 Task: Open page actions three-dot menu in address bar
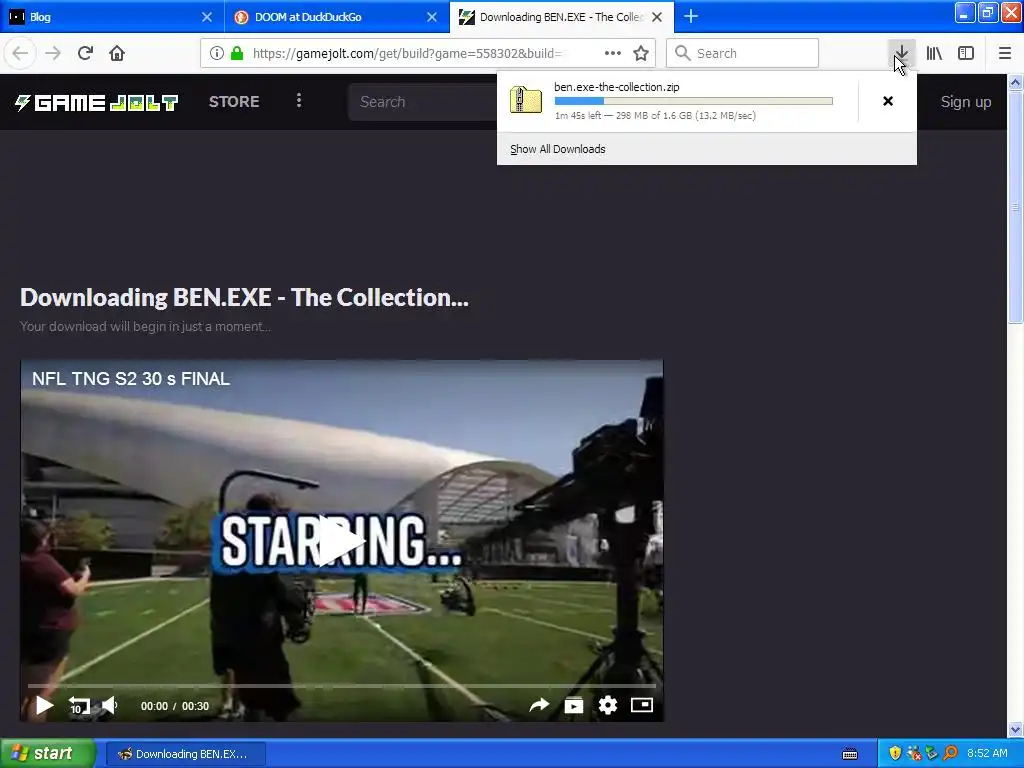(613, 53)
